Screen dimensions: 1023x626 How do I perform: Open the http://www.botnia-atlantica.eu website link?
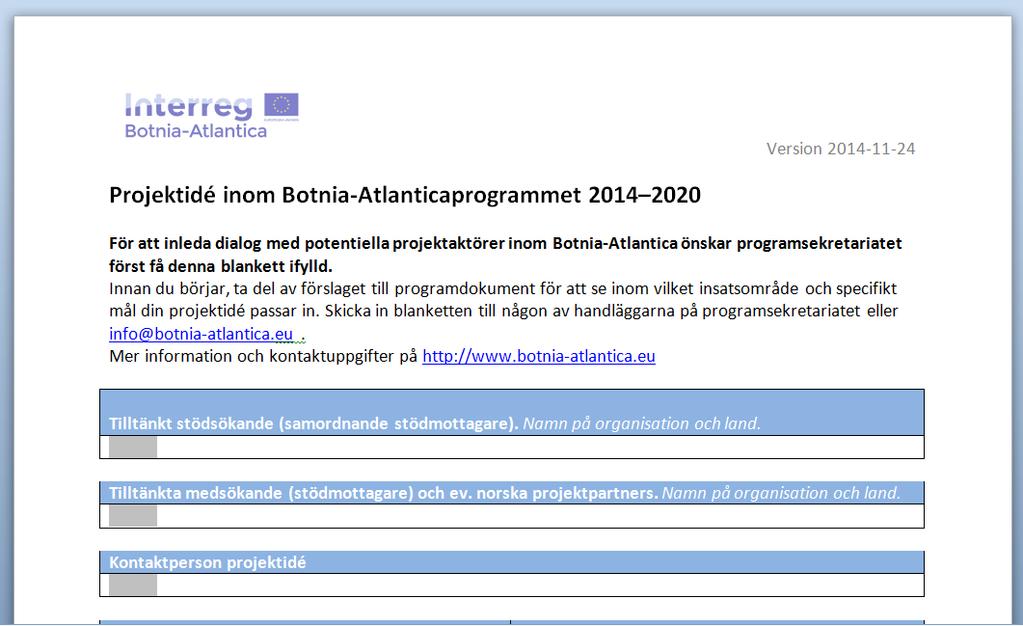click(539, 356)
